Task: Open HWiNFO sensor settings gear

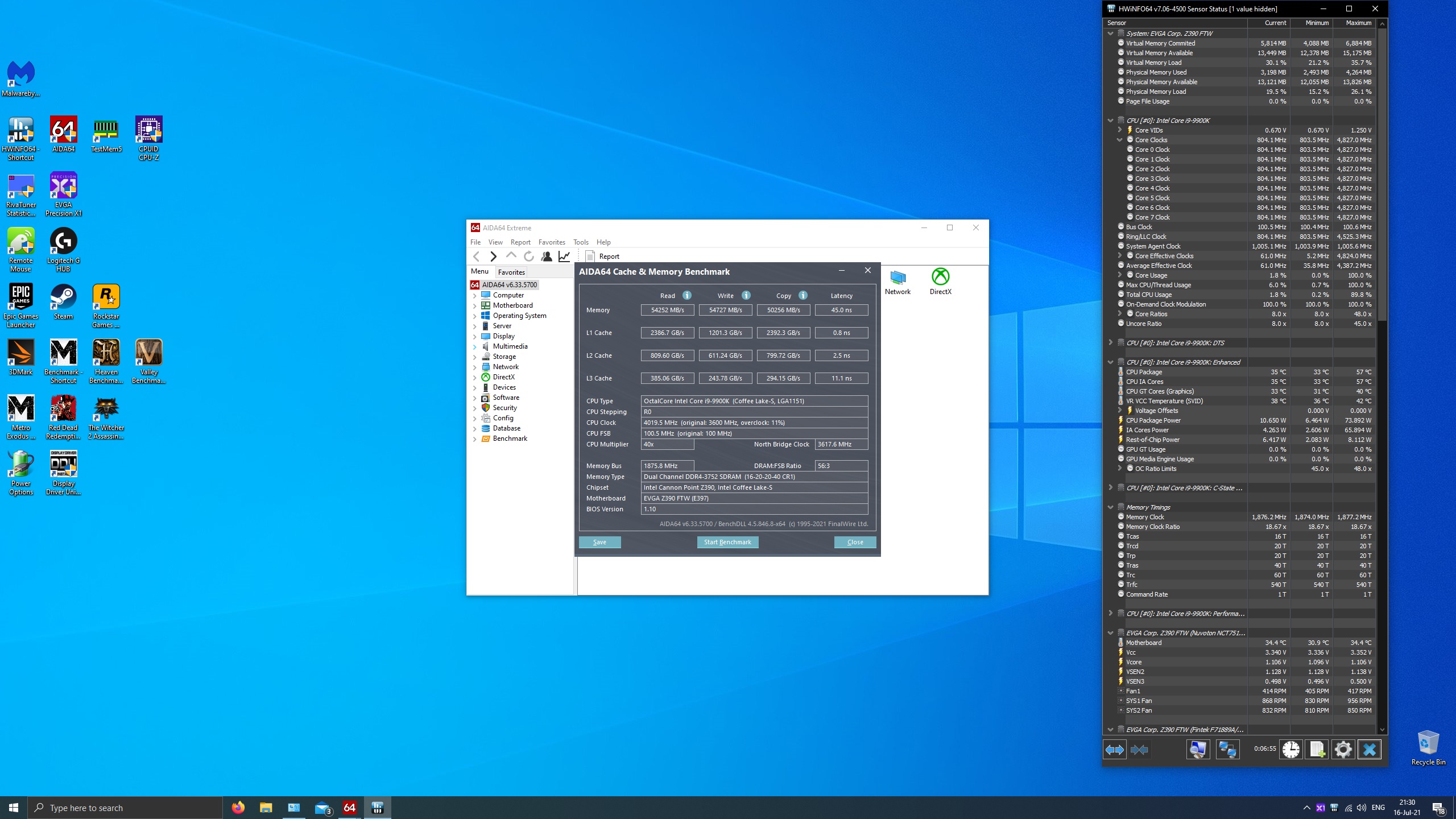Action: pos(1343,750)
